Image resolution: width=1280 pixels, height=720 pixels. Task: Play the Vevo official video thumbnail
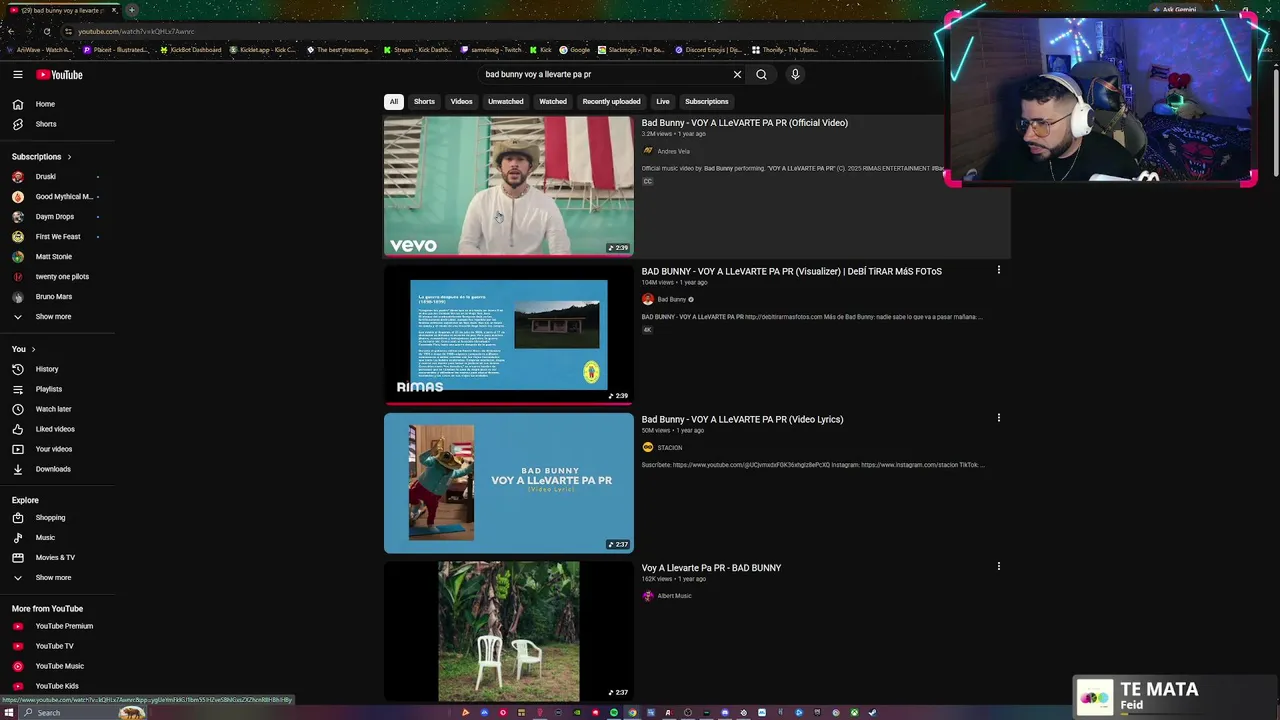[x=508, y=186]
